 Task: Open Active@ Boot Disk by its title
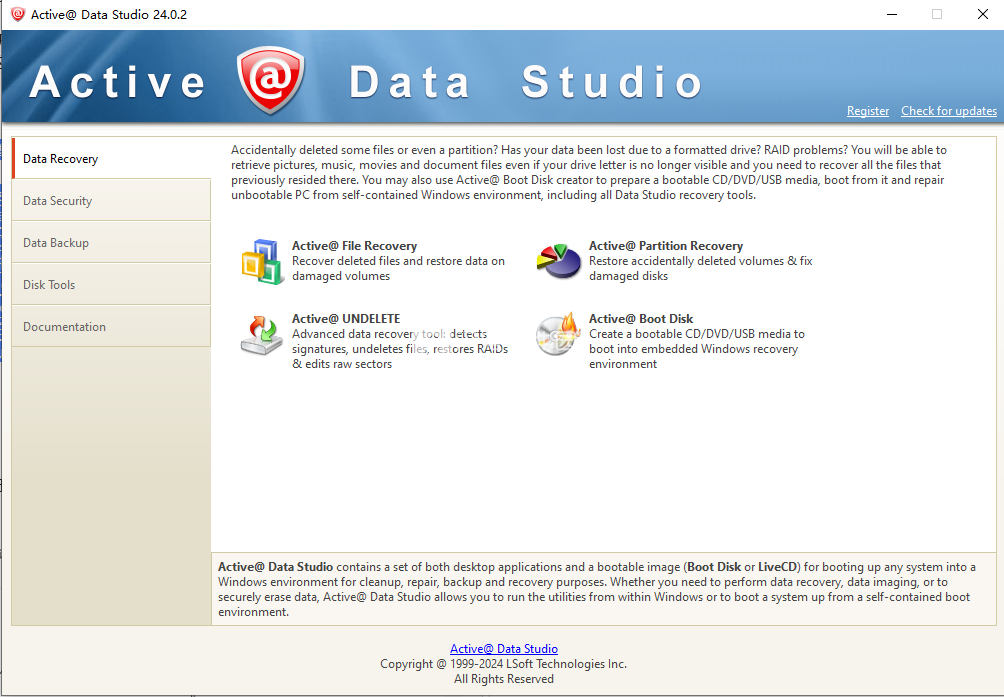(641, 319)
